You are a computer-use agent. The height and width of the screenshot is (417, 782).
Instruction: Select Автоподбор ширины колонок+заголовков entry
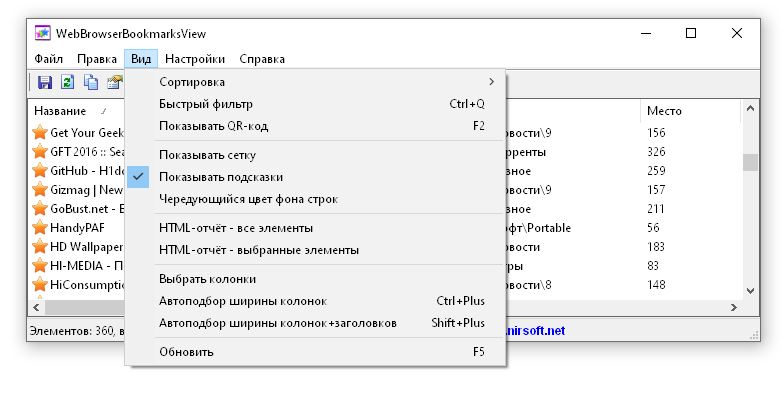pyautogui.click(x=315, y=323)
